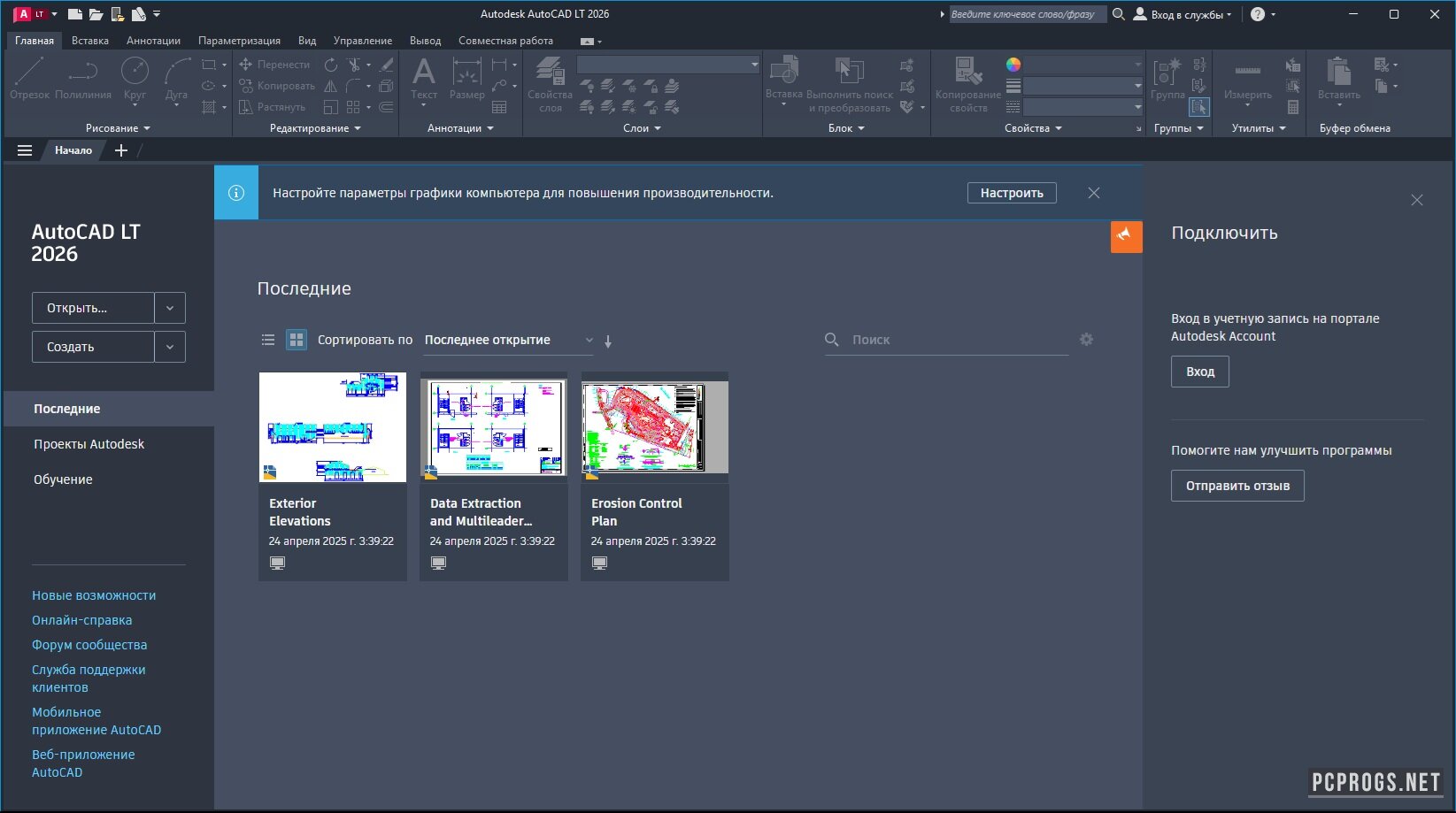This screenshot has height=813, width=1456.
Task: Expand the Открыть button dropdown arrow
Action: 170,308
